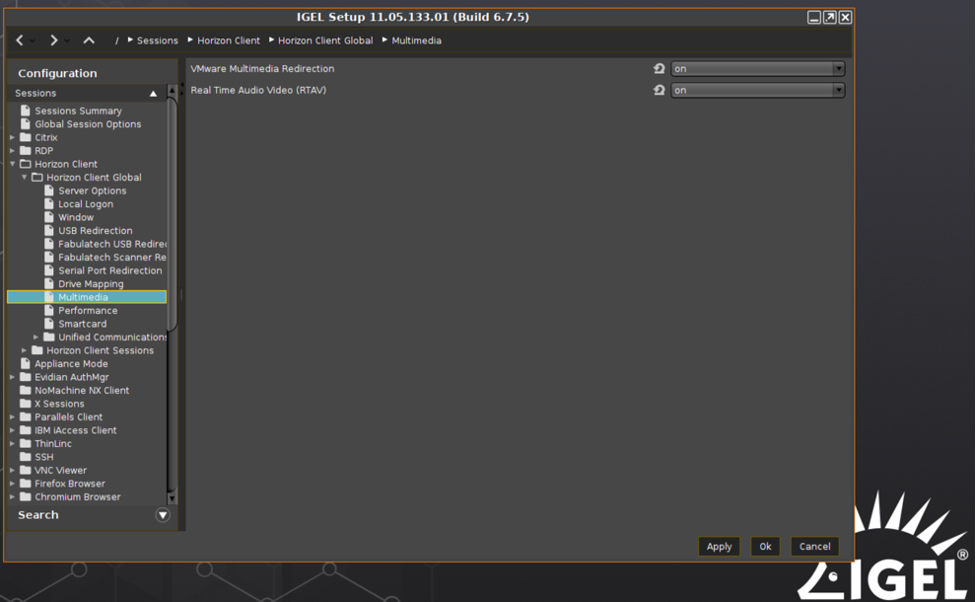This screenshot has width=977, height=602.
Task: Select Drive Mapping in the tree
Action: (x=90, y=284)
